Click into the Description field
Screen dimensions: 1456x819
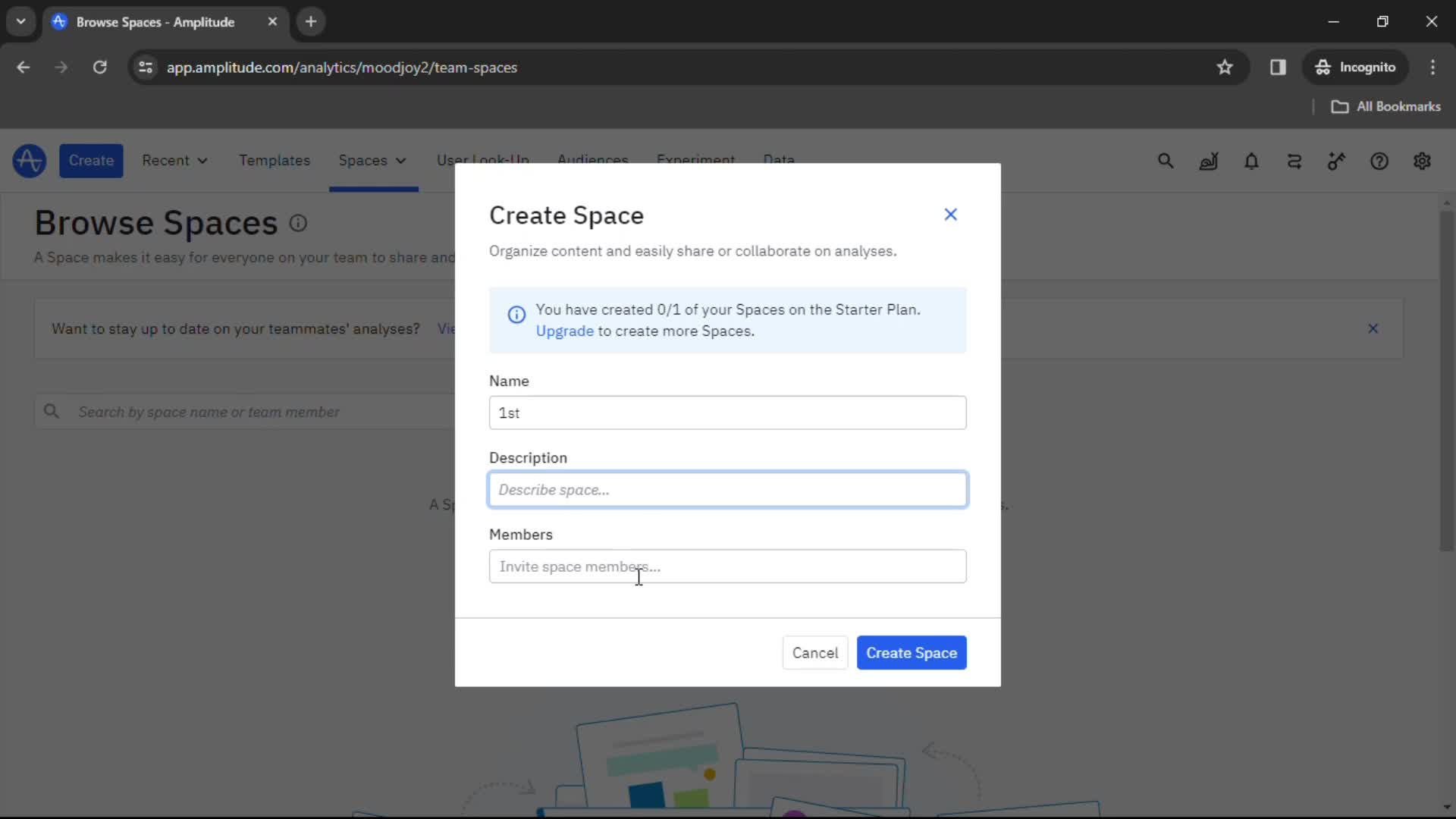[x=728, y=490]
